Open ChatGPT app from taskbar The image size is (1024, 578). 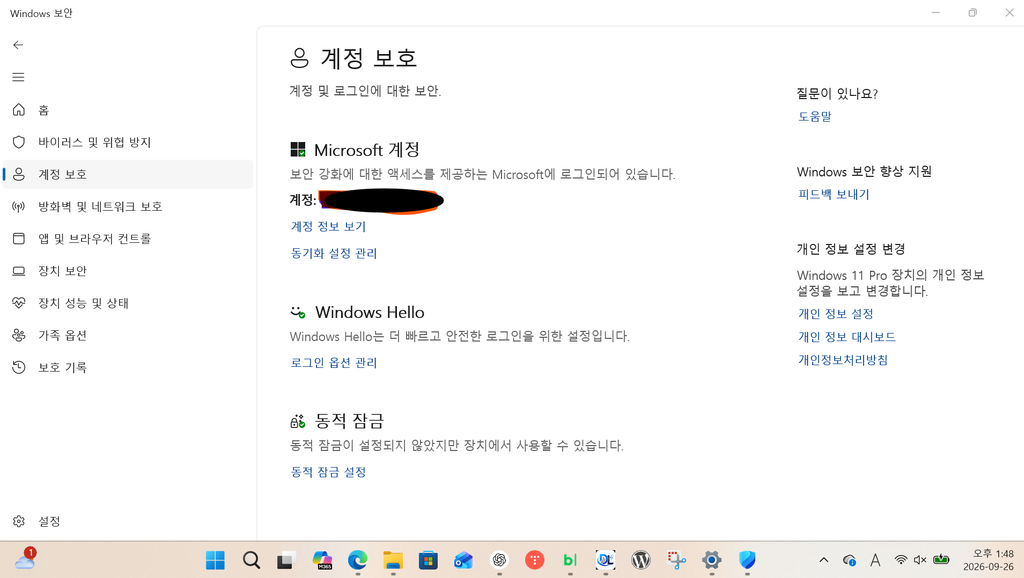499,560
